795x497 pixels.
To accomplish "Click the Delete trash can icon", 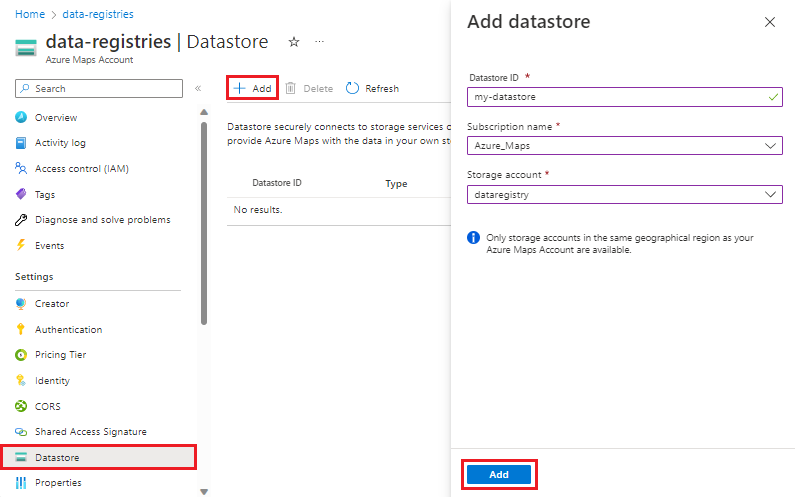I will [x=291, y=88].
